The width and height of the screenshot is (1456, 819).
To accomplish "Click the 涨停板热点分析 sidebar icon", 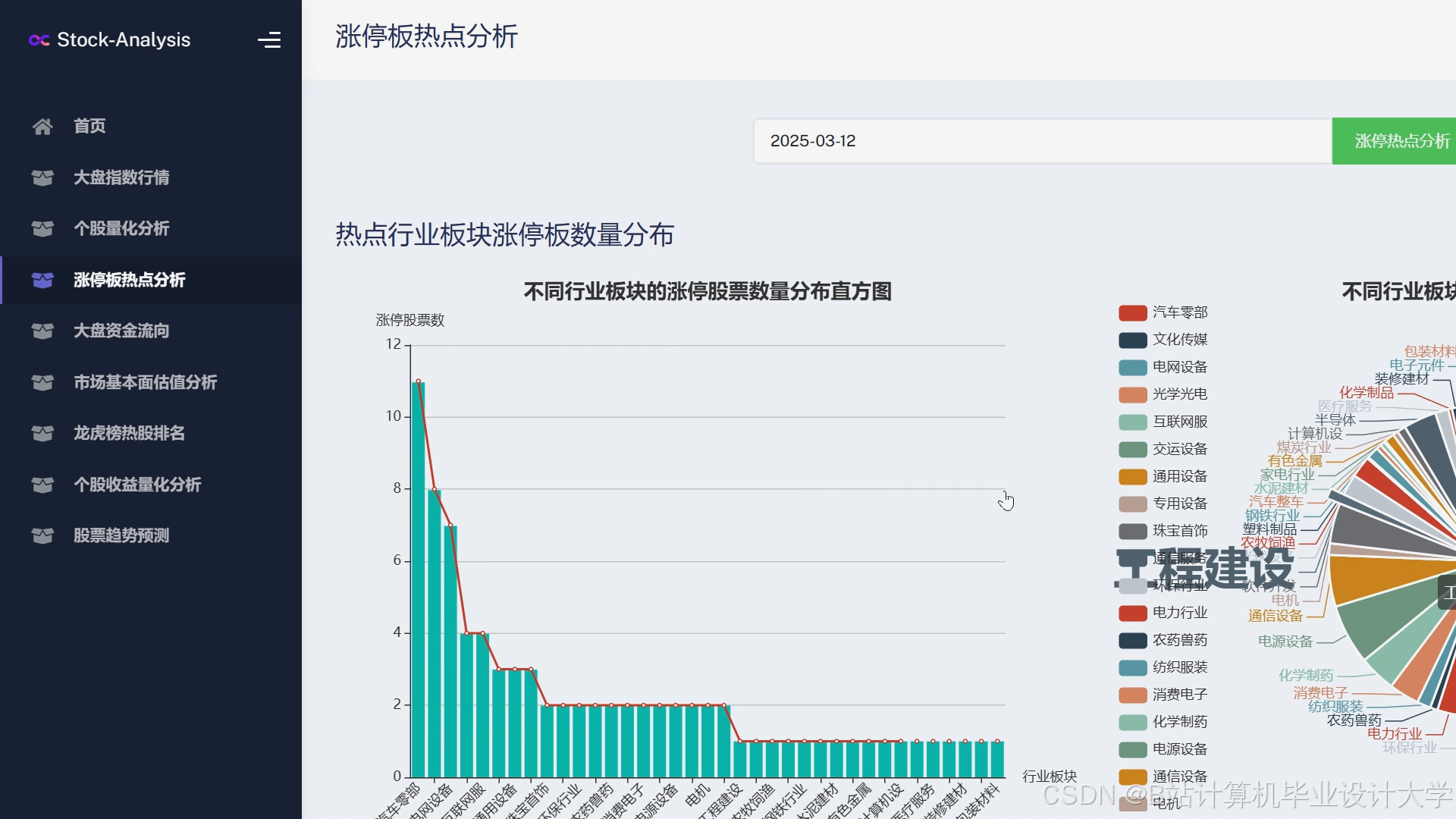I will tap(42, 280).
